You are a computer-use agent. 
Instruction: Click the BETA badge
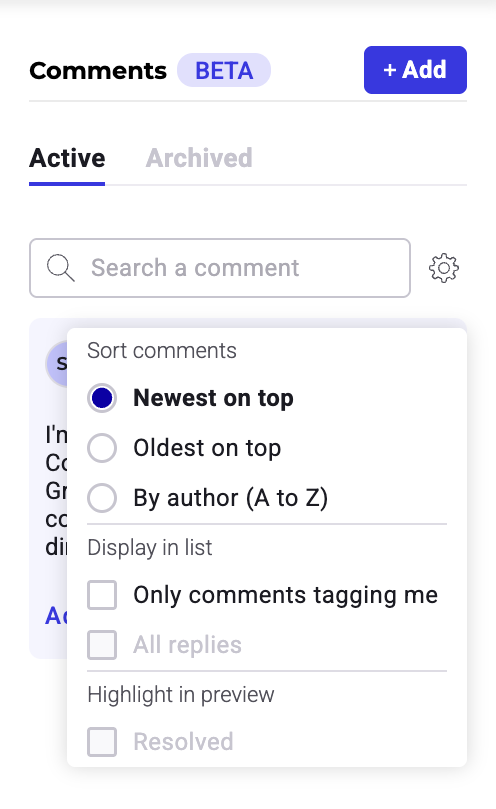click(224, 70)
